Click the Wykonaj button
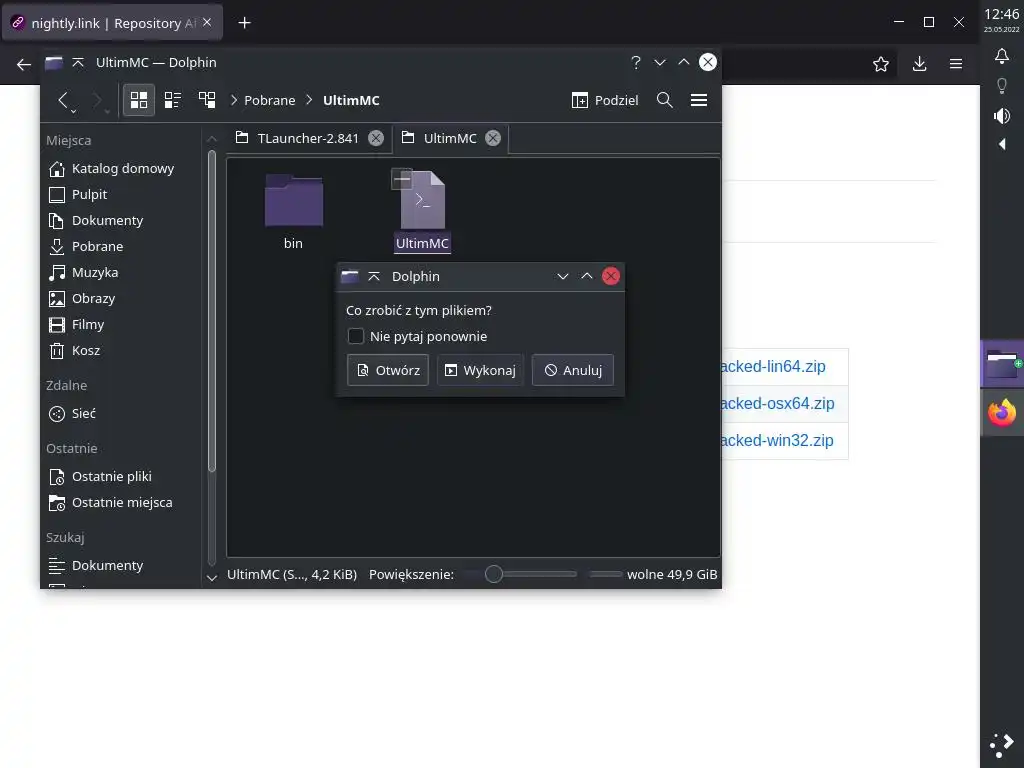Image resolution: width=1024 pixels, height=768 pixels. (480, 370)
